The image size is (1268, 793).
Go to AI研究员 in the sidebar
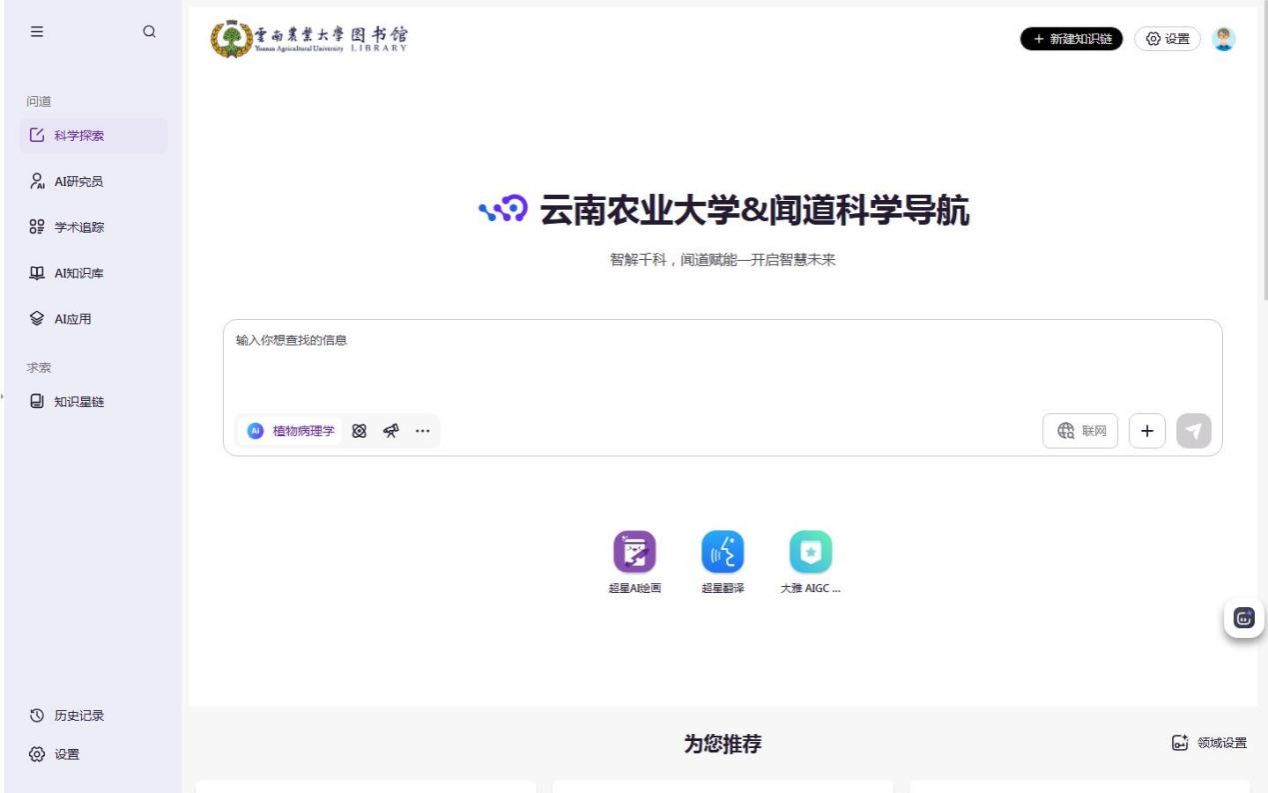pos(78,181)
